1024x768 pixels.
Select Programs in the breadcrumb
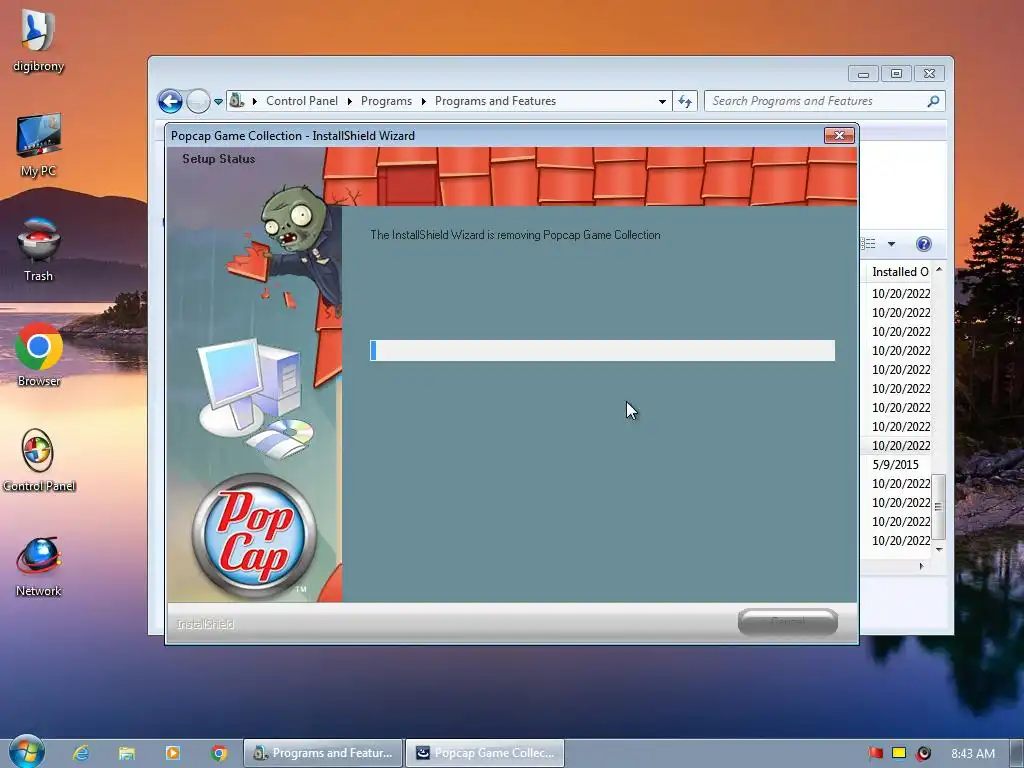coord(386,101)
